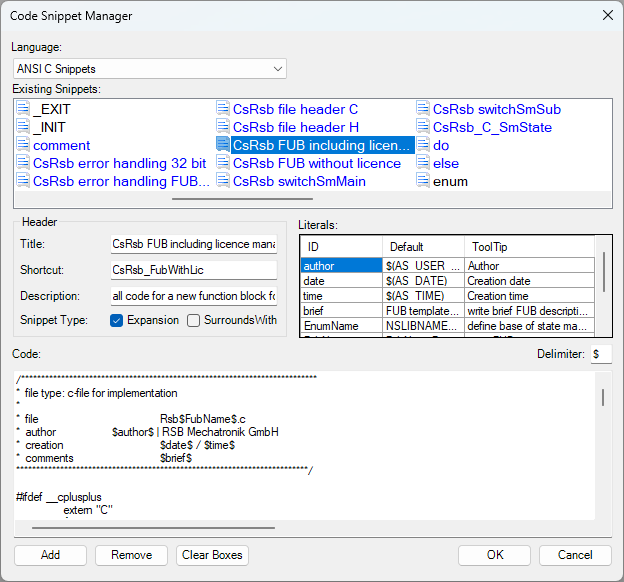The width and height of the screenshot is (624, 582).
Task: Click the icon next to comment snippet
Action: [23, 145]
